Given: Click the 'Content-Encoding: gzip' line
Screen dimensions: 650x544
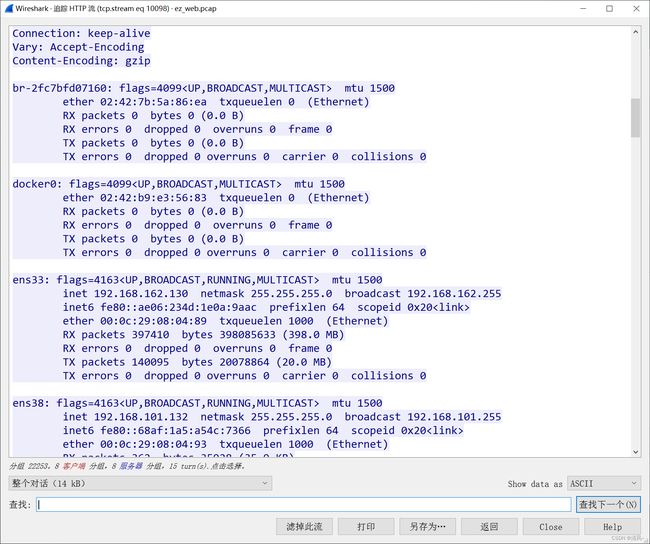Looking at the screenshot, I should pyautogui.click(x=81, y=61).
